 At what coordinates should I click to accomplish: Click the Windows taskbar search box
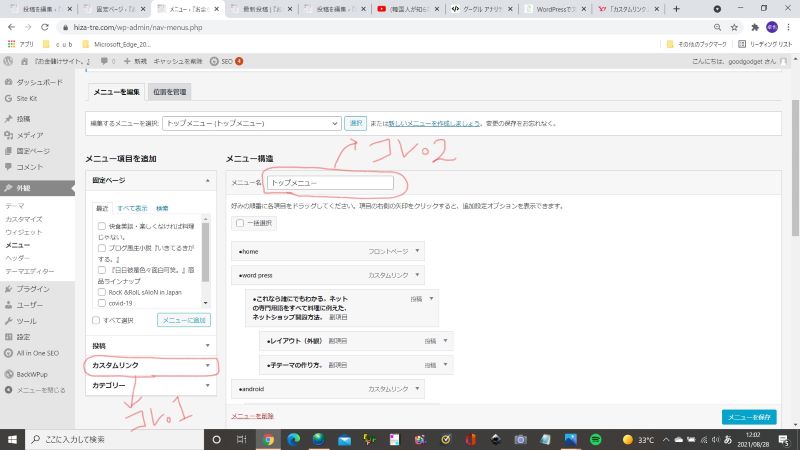coord(114,439)
